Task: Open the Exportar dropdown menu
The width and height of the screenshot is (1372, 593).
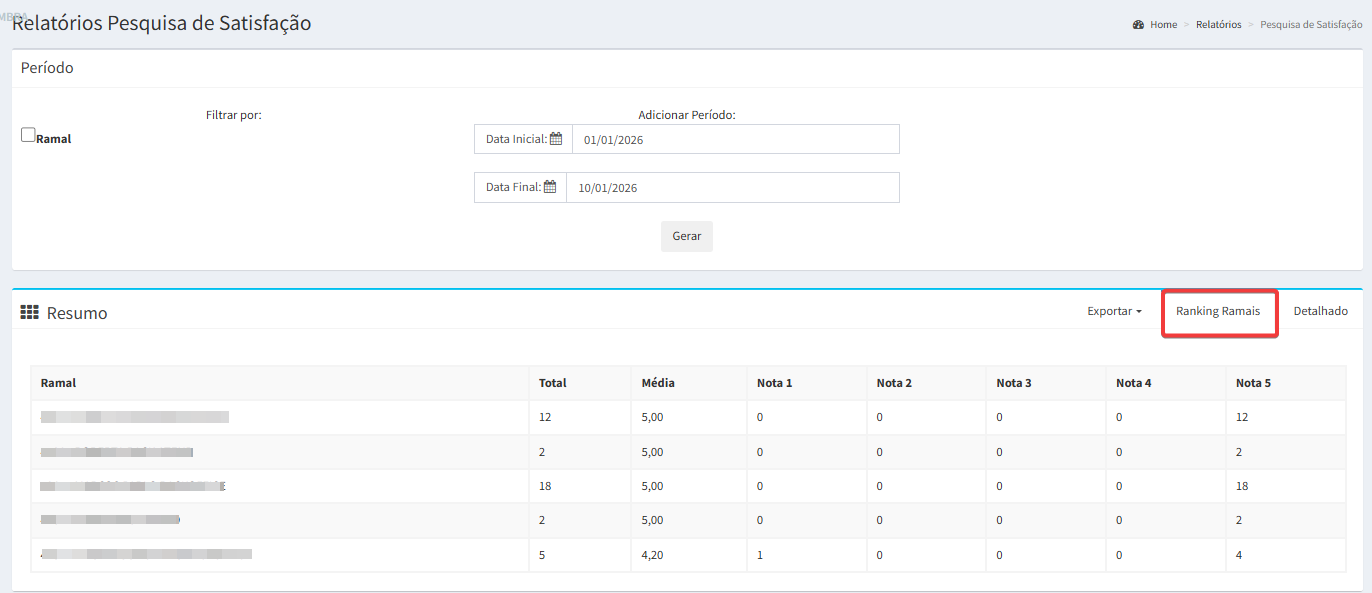Action: (1114, 311)
